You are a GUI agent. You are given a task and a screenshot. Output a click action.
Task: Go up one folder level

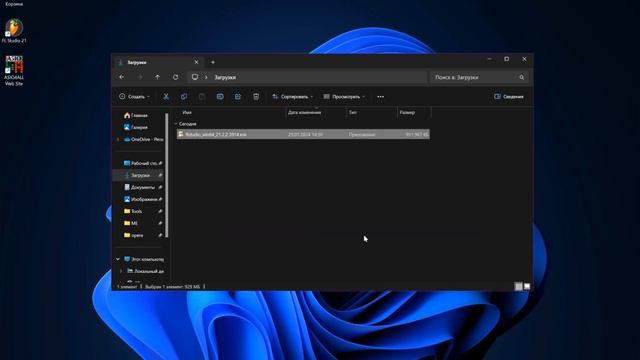tap(158, 77)
